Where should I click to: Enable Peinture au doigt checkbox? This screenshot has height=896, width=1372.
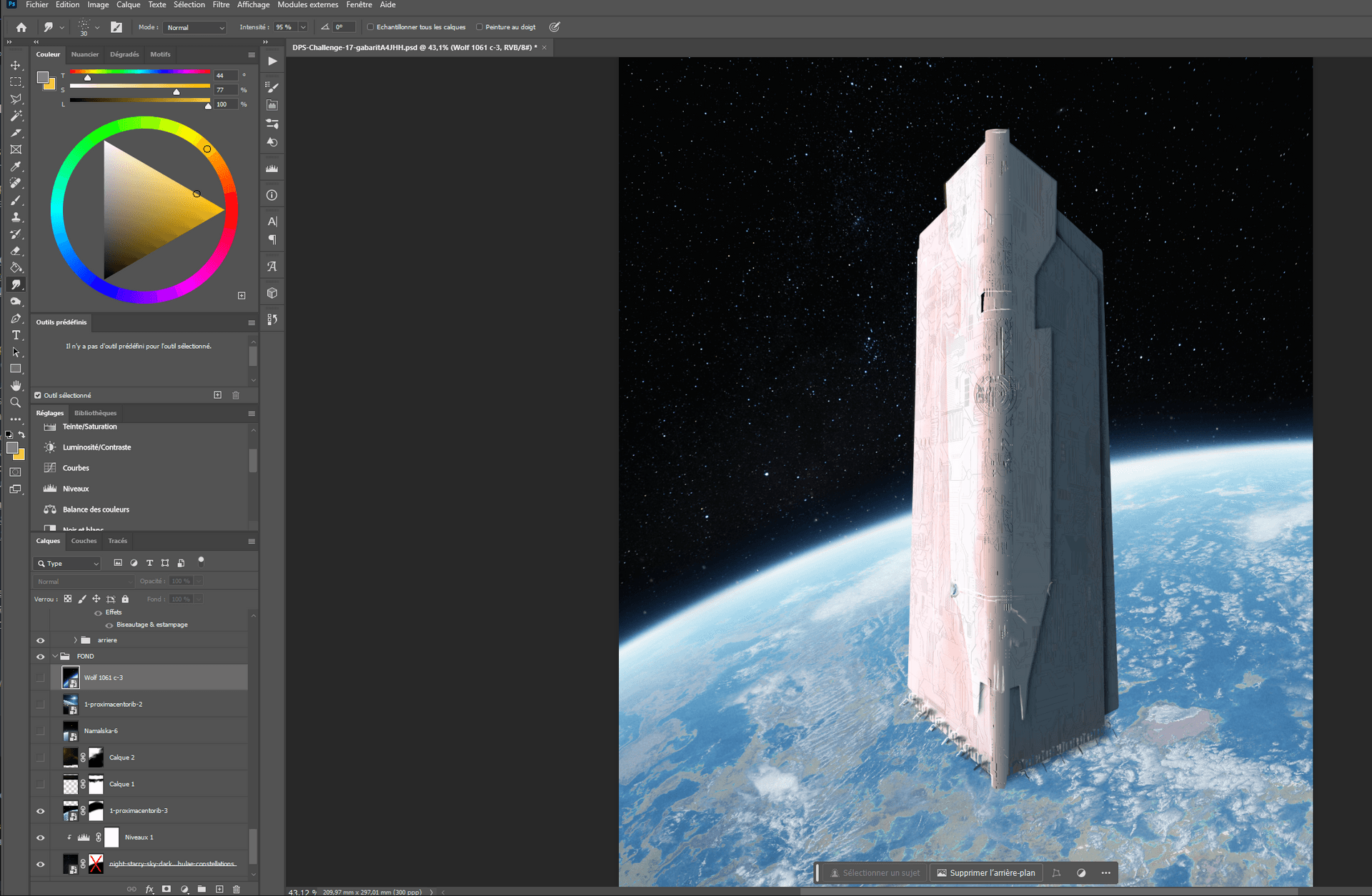coord(479,27)
